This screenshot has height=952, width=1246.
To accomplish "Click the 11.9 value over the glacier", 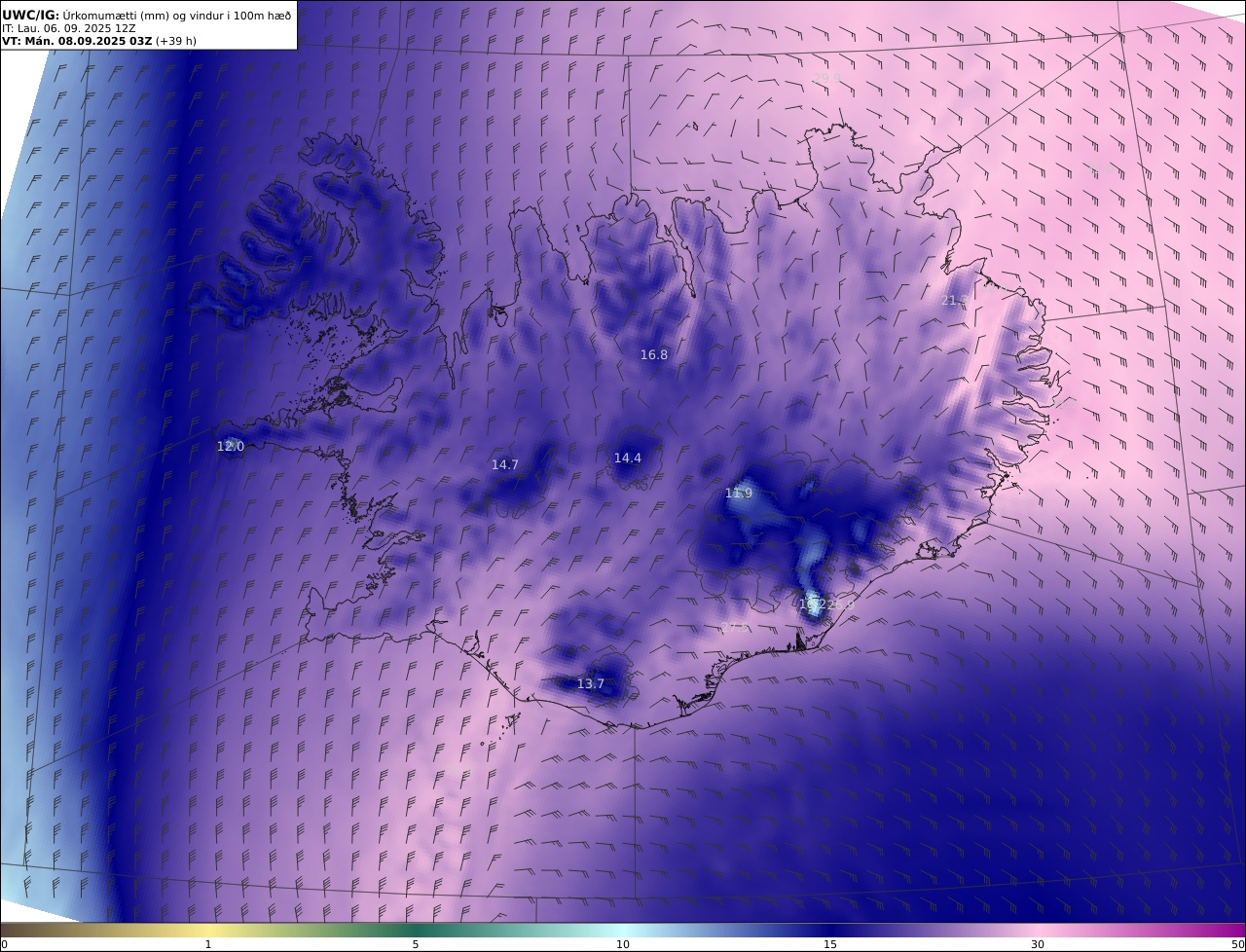I will pyautogui.click(x=739, y=494).
